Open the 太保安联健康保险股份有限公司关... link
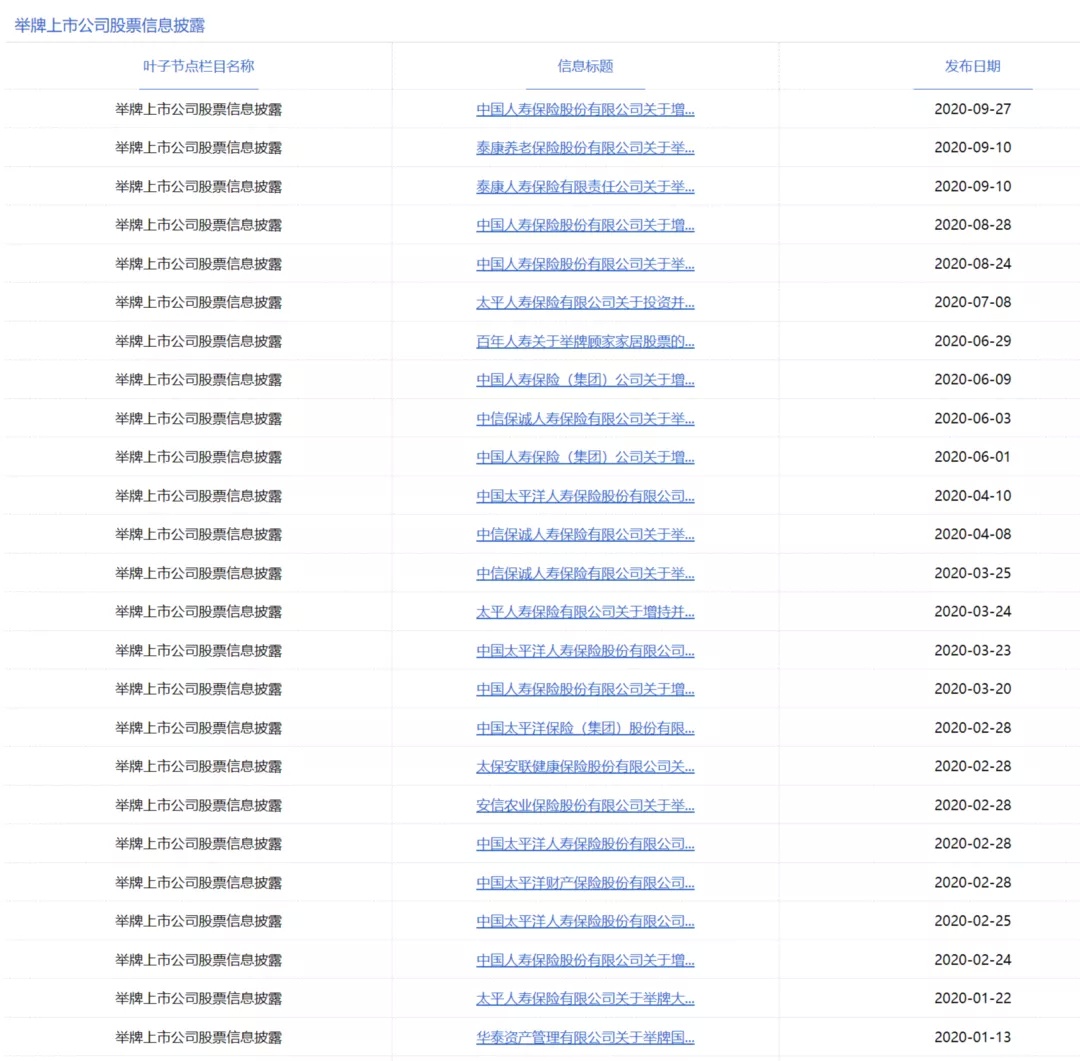 tap(585, 766)
